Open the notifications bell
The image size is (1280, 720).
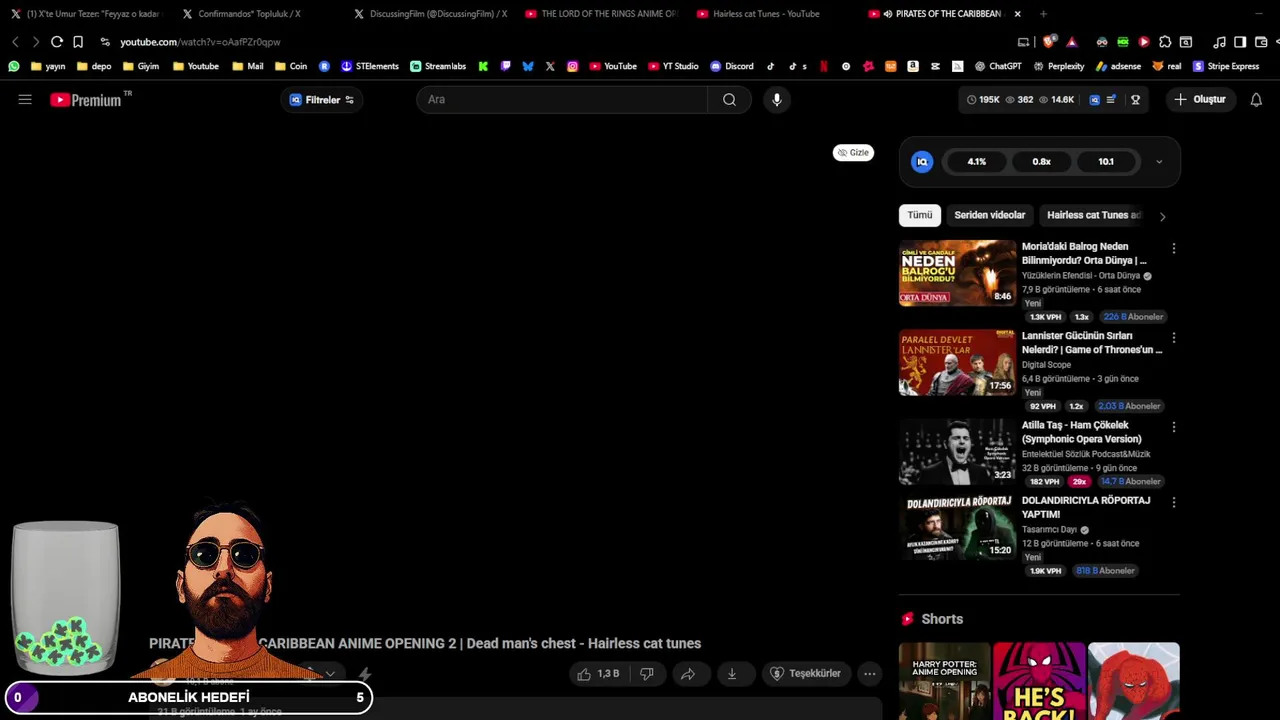click(1256, 99)
